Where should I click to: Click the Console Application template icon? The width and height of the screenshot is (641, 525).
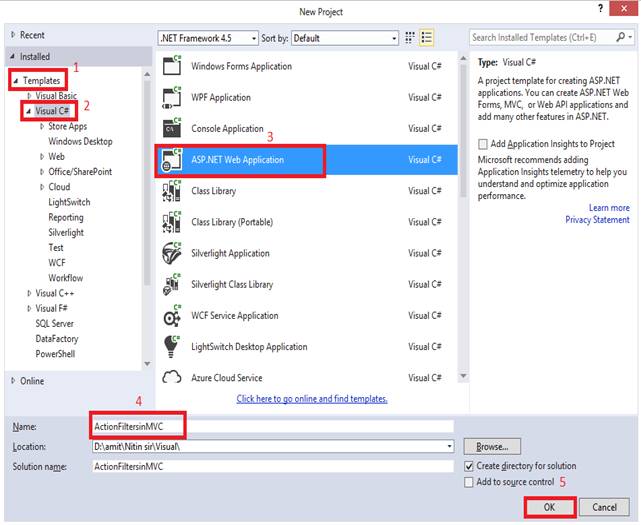pos(172,128)
